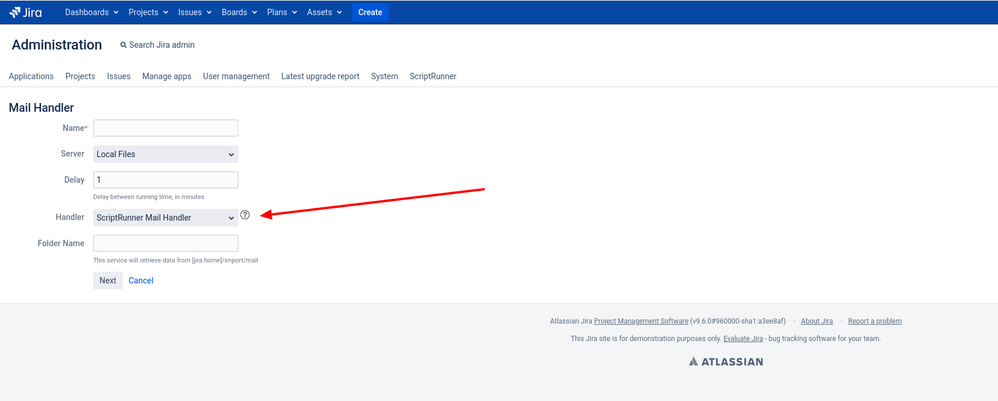Click the Atlassian logo in footer

[726, 362]
